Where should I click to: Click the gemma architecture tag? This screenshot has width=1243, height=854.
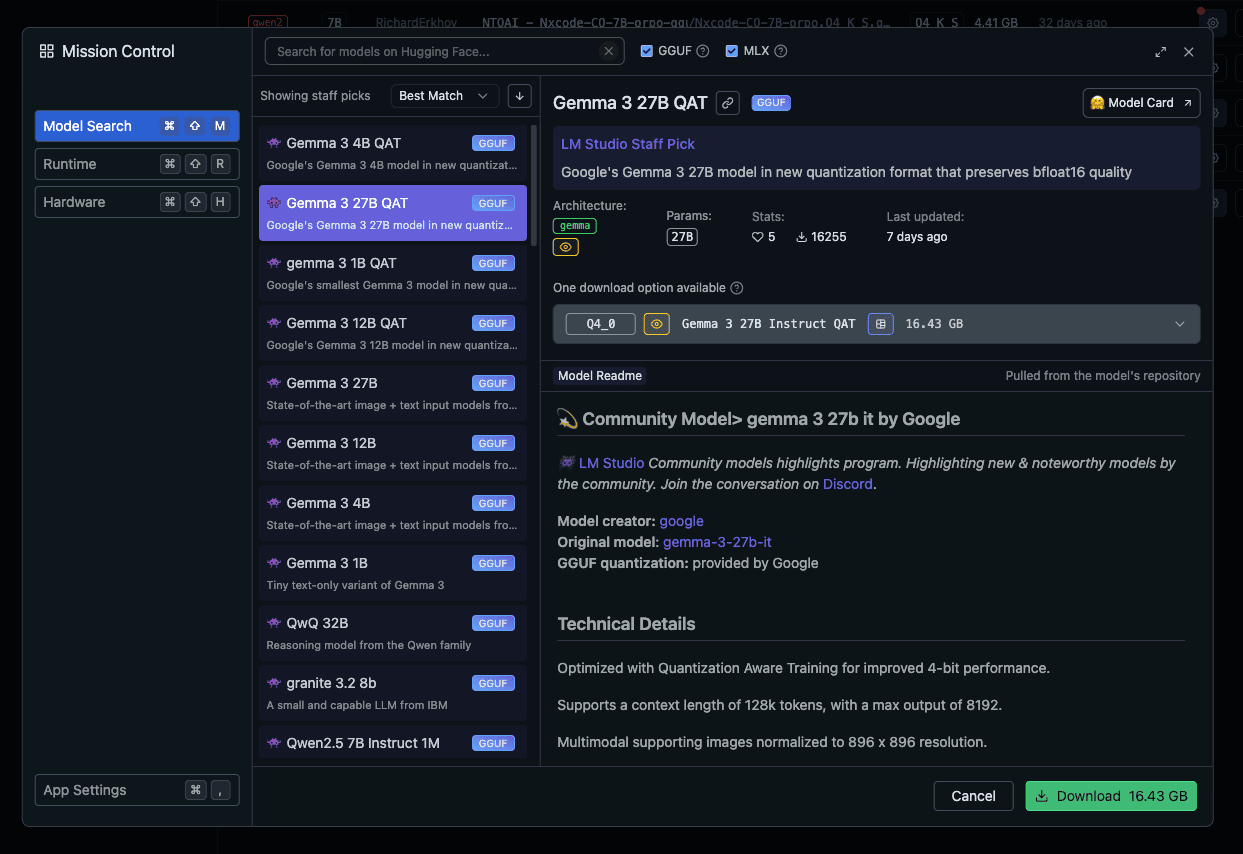click(575, 226)
